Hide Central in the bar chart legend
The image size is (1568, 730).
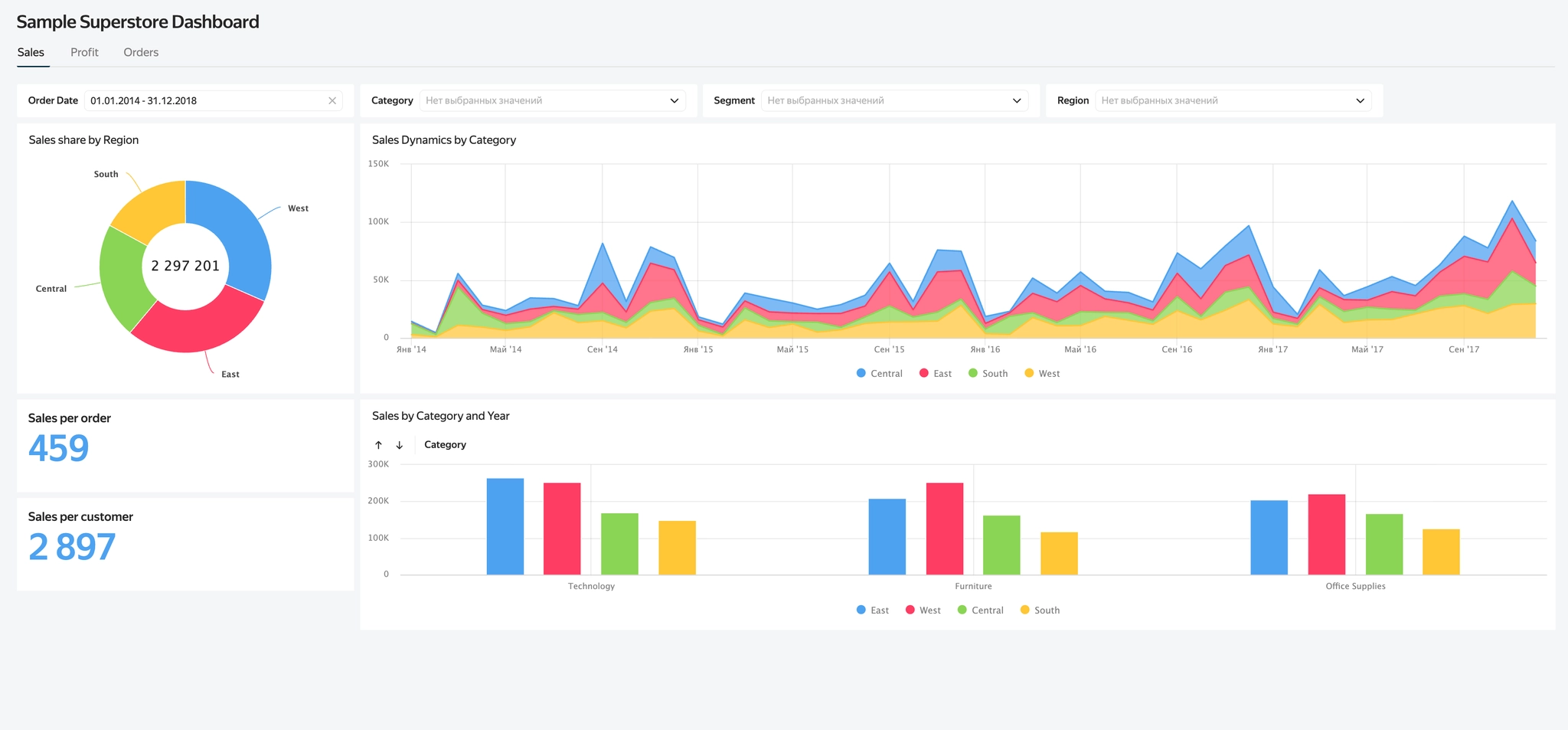[x=980, y=611]
